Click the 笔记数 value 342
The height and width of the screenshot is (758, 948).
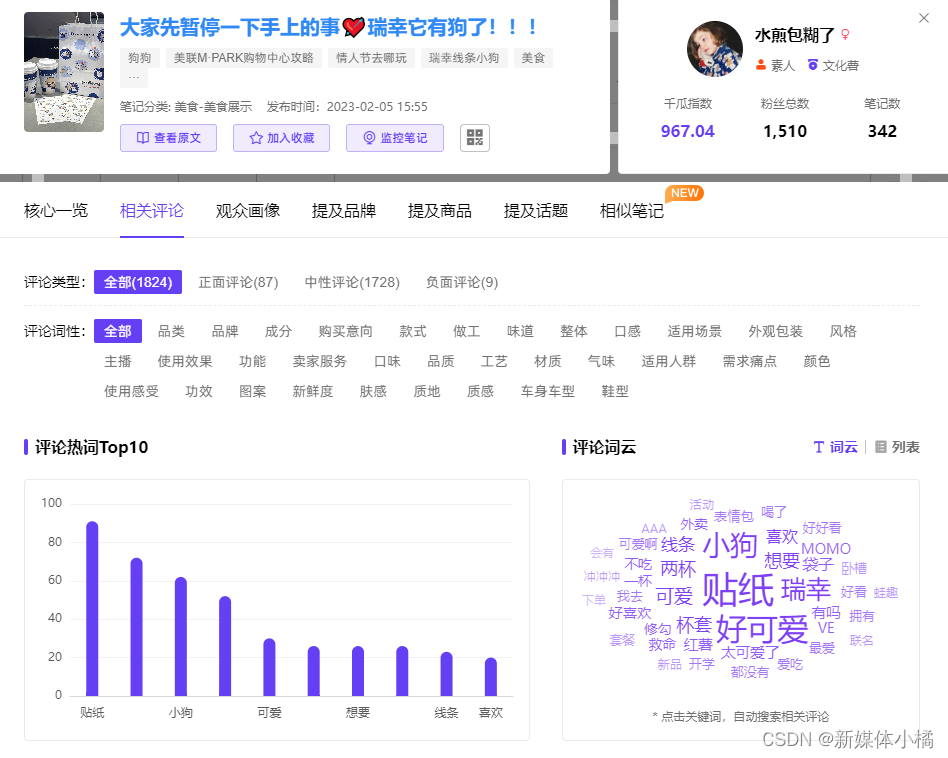pyautogui.click(x=882, y=131)
